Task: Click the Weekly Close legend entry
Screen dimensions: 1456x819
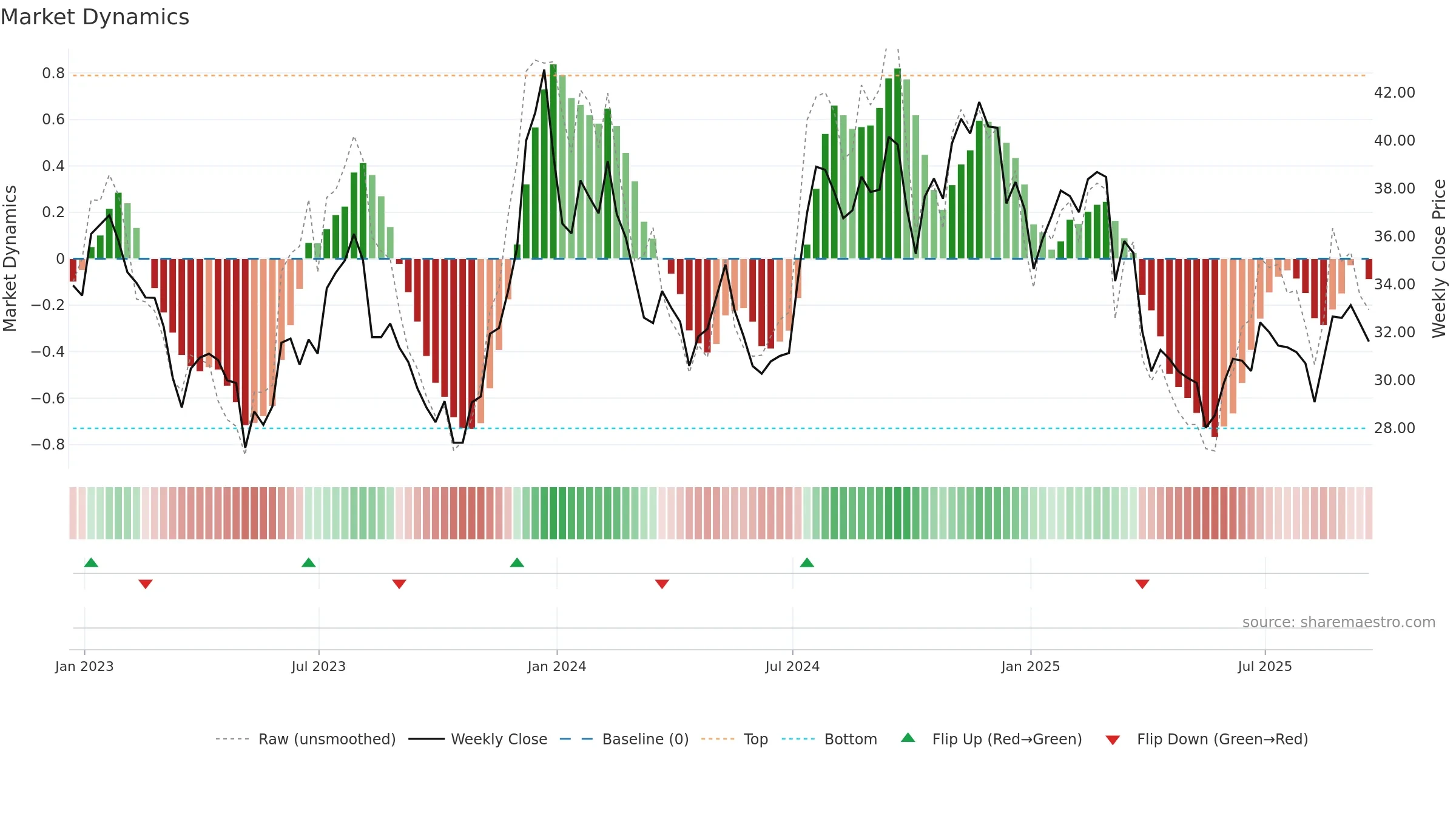Action: coord(477,739)
